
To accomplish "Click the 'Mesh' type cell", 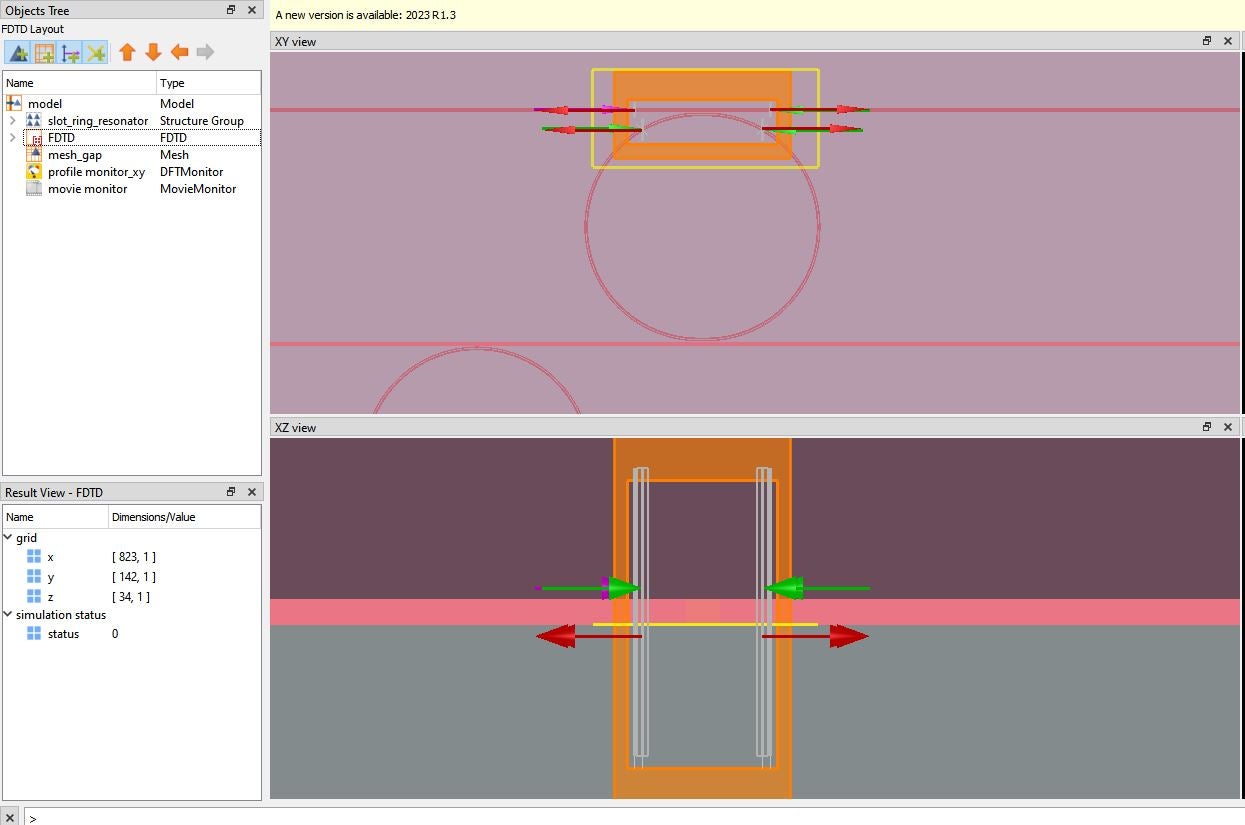I will [174, 154].
